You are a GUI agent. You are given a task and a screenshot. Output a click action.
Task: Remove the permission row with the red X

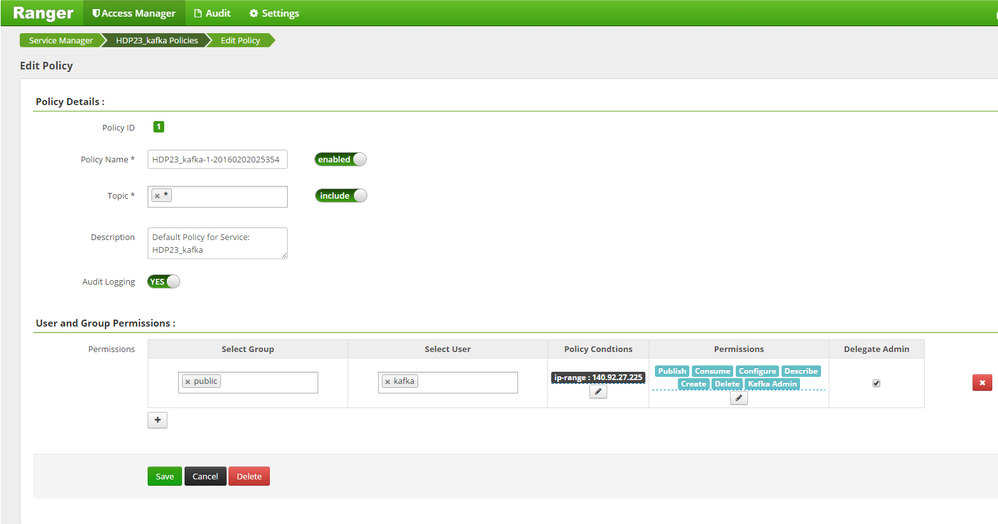pyautogui.click(x=982, y=383)
